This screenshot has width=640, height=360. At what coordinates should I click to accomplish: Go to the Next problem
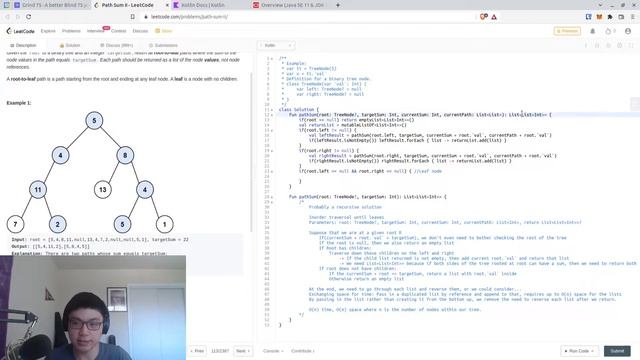click(243, 351)
